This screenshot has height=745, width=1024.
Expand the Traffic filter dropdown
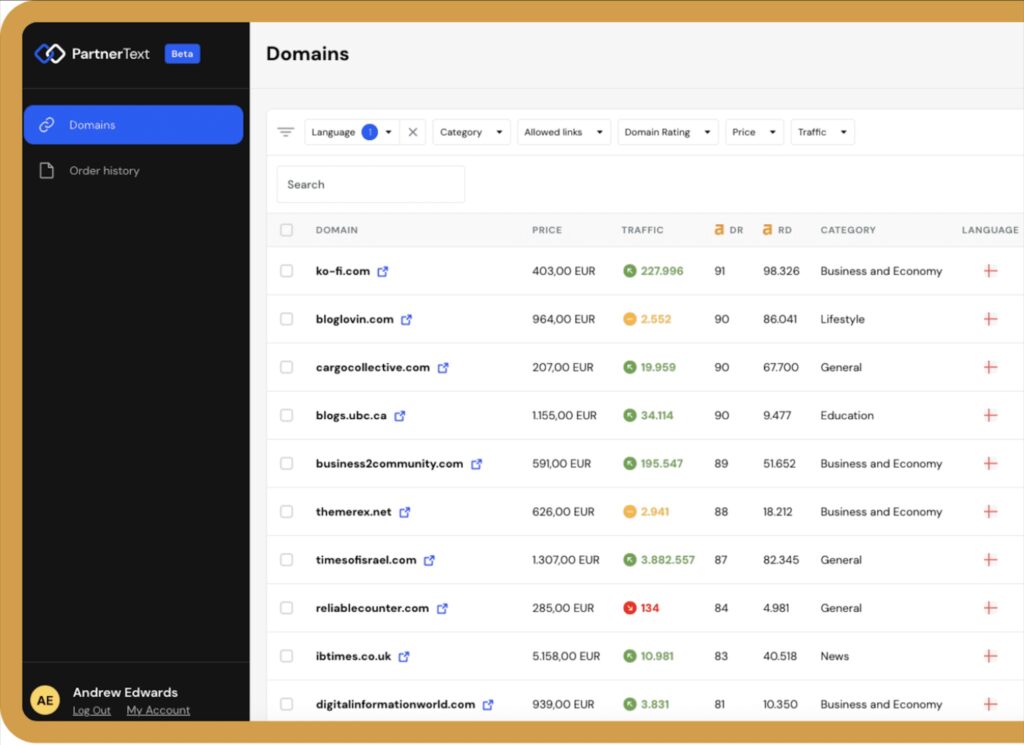coord(822,132)
